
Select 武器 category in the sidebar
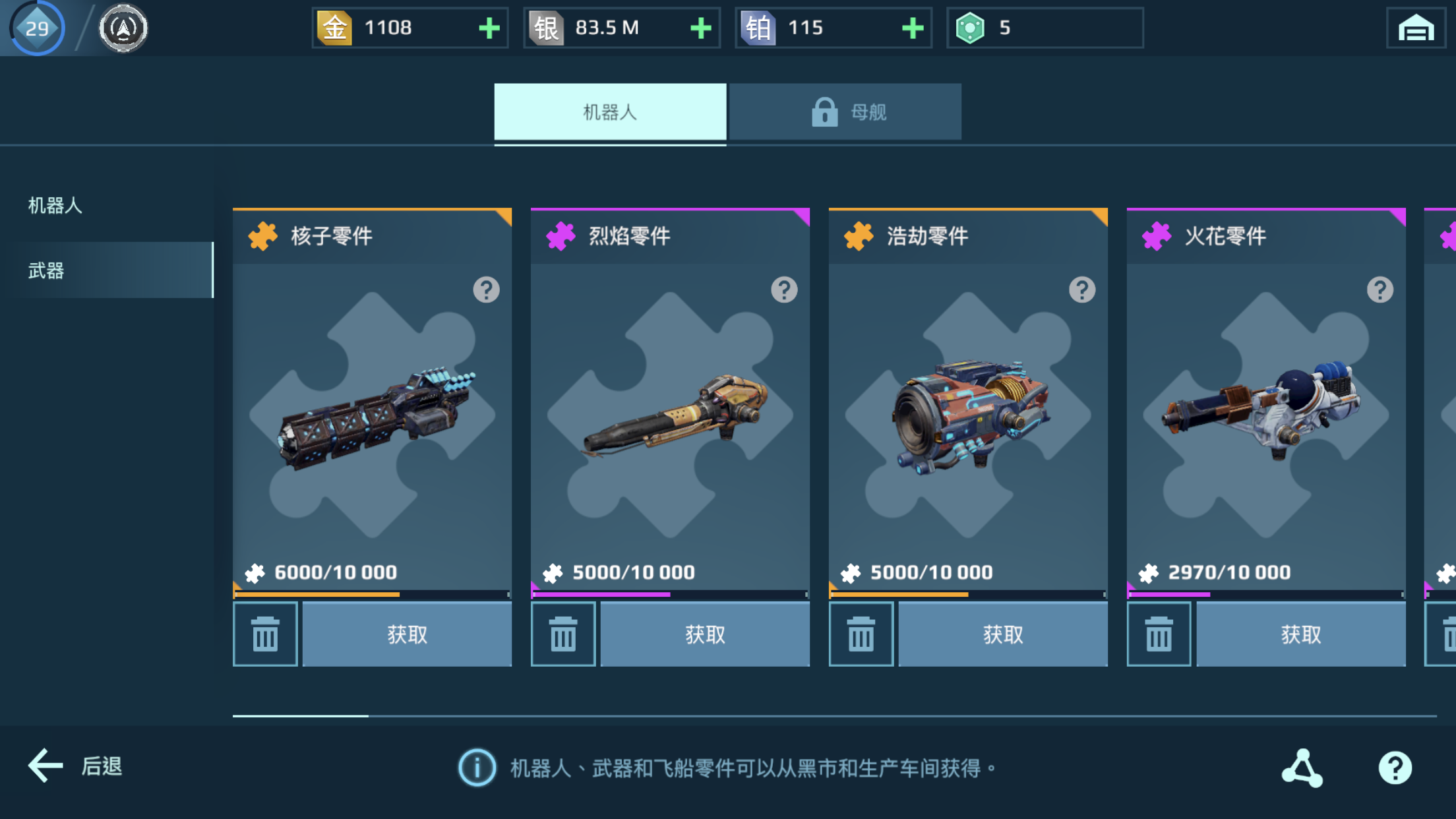113,270
